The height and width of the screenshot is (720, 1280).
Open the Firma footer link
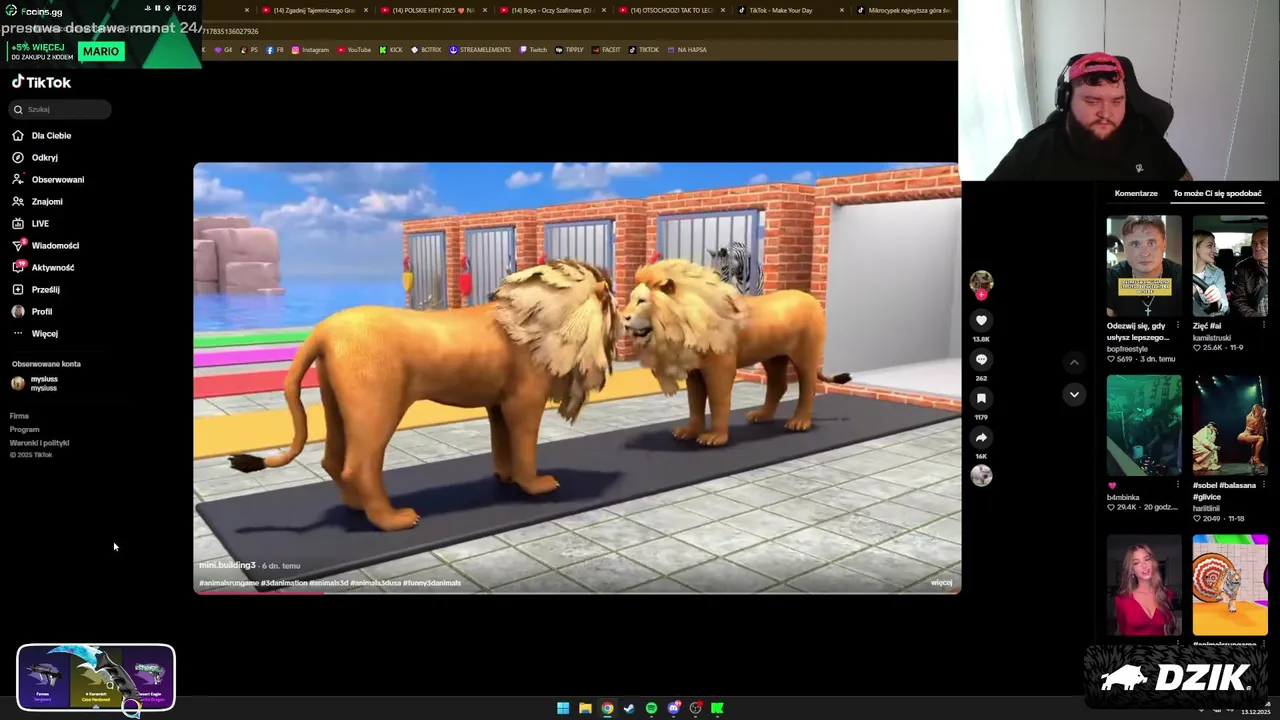[19, 416]
